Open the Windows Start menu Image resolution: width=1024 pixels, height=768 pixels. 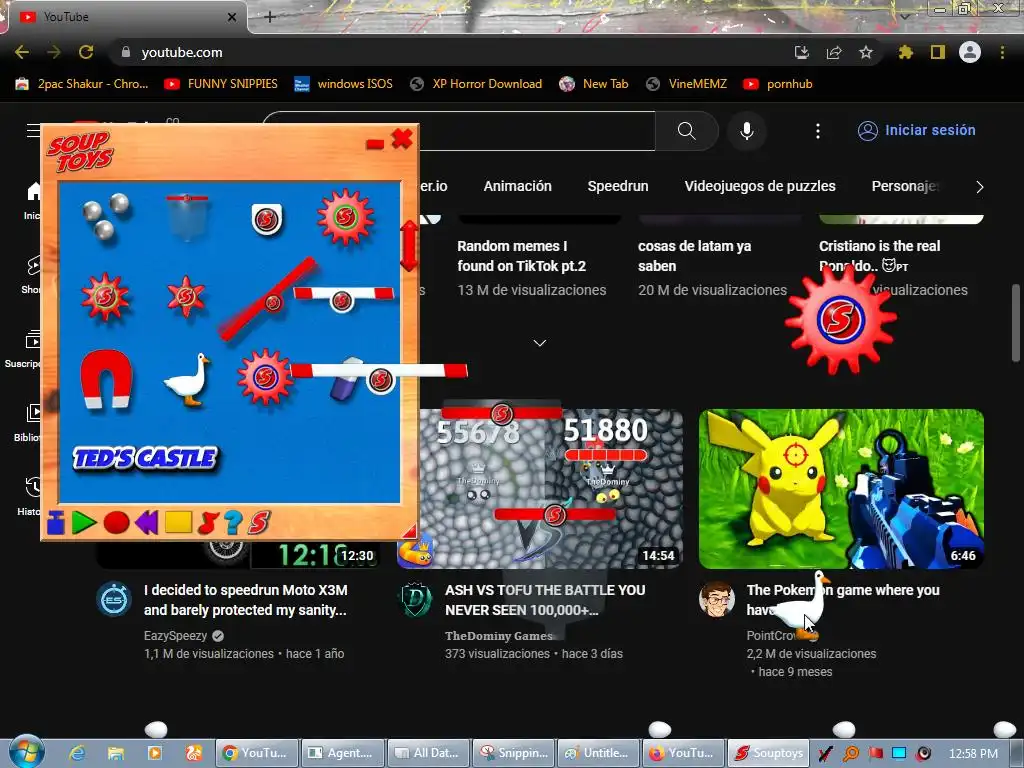[x=26, y=752]
